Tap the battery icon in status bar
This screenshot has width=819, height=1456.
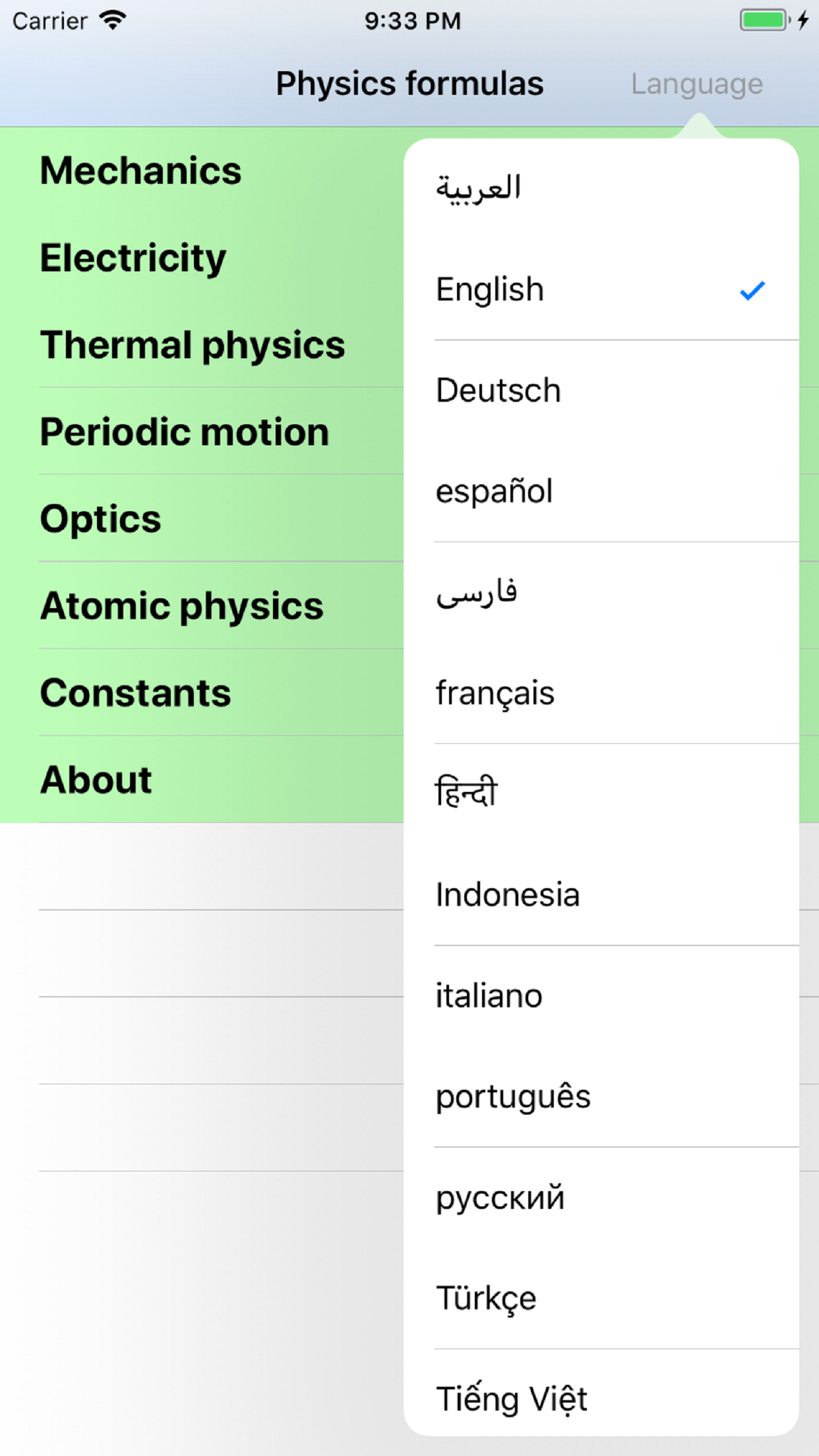[764, 20]
